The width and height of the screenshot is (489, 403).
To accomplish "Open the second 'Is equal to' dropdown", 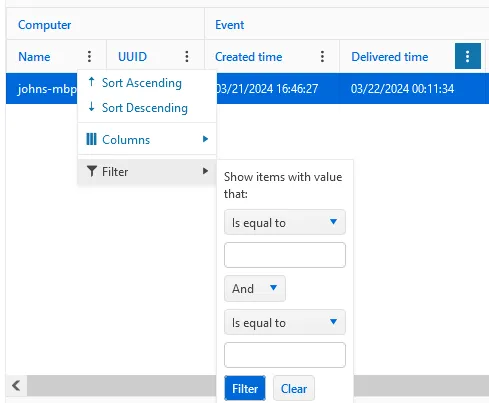I will 285,322.
